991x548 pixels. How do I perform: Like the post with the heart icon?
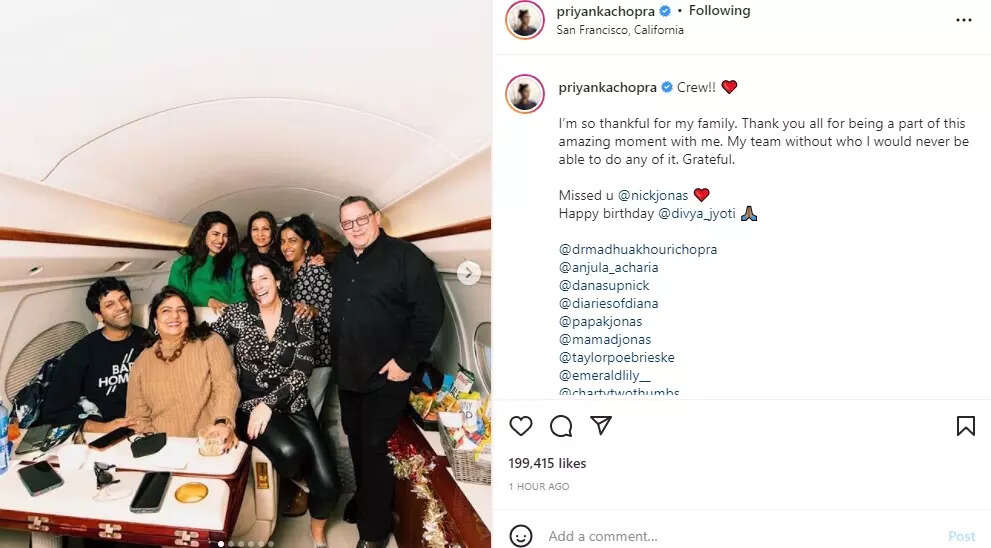521,426
